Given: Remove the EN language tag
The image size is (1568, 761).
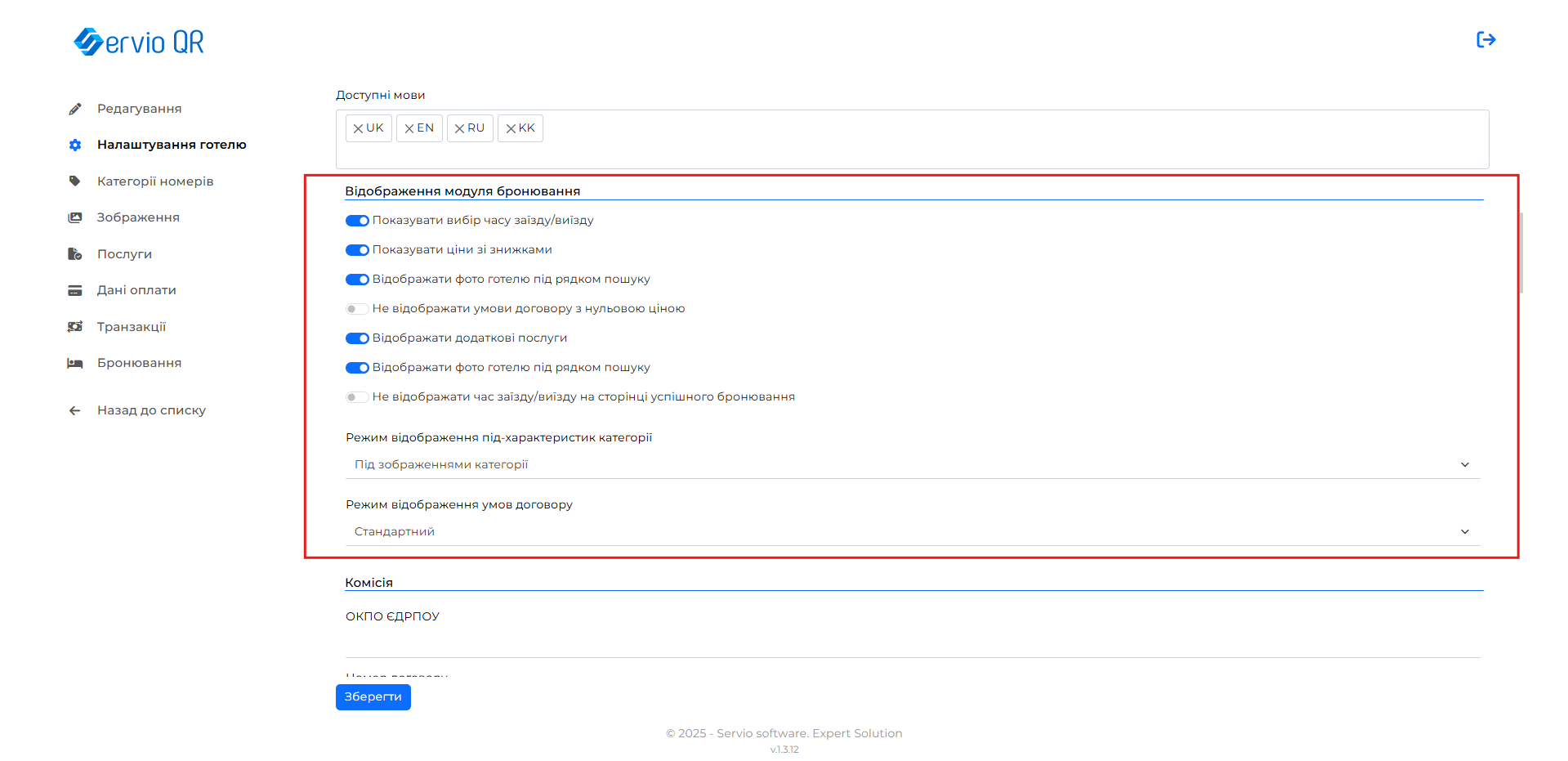Looking at the screenshot, I should (x=409, y=128).
